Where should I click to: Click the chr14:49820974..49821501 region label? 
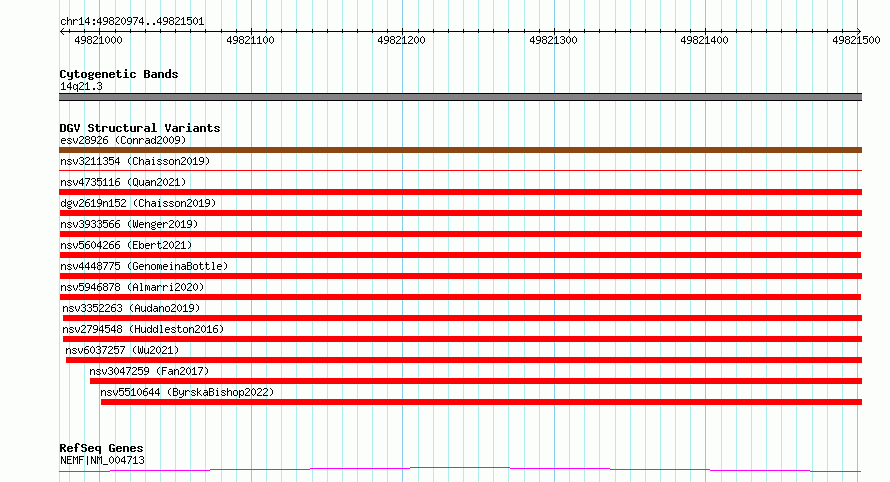point(132,22)
